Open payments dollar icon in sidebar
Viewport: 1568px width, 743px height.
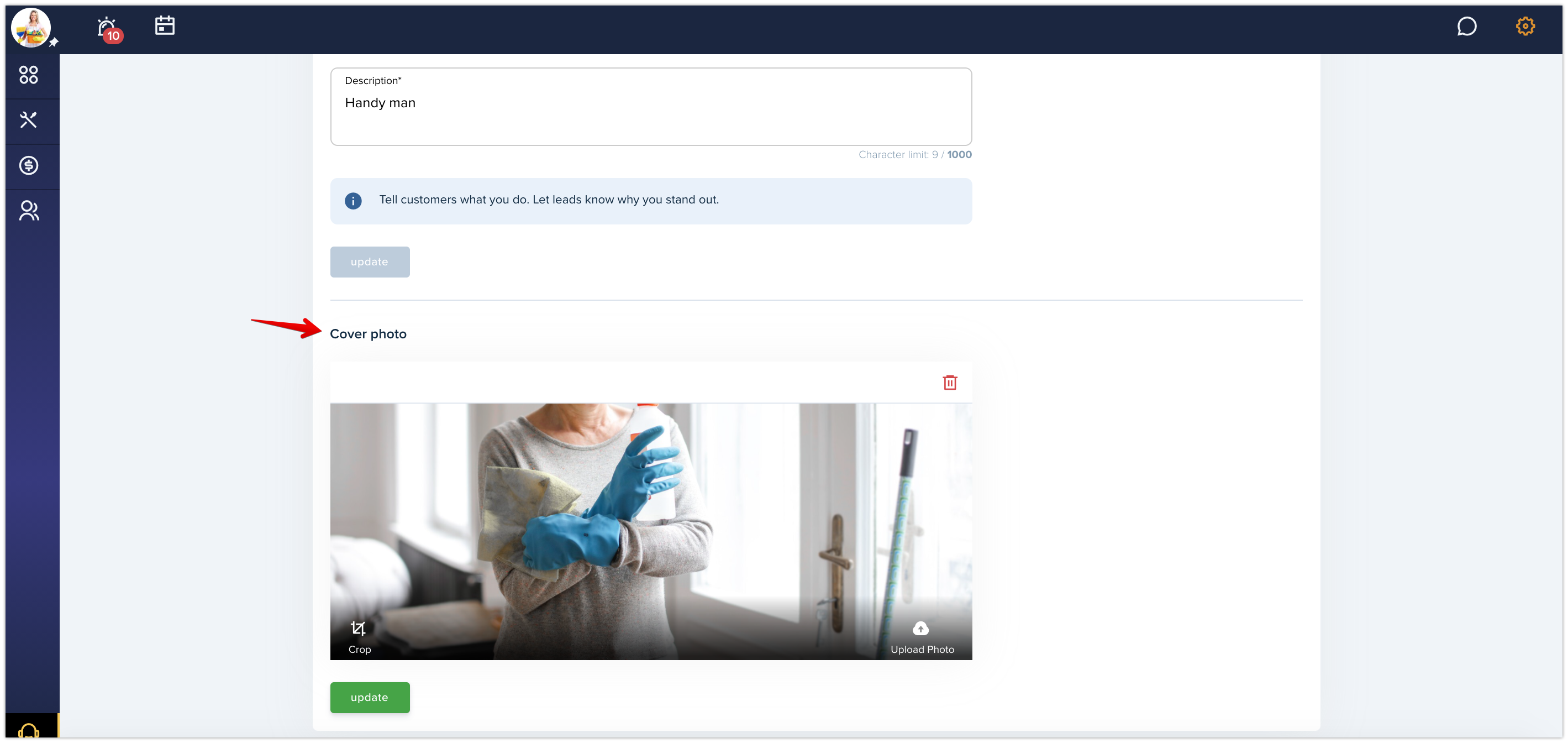coord(29,165)
